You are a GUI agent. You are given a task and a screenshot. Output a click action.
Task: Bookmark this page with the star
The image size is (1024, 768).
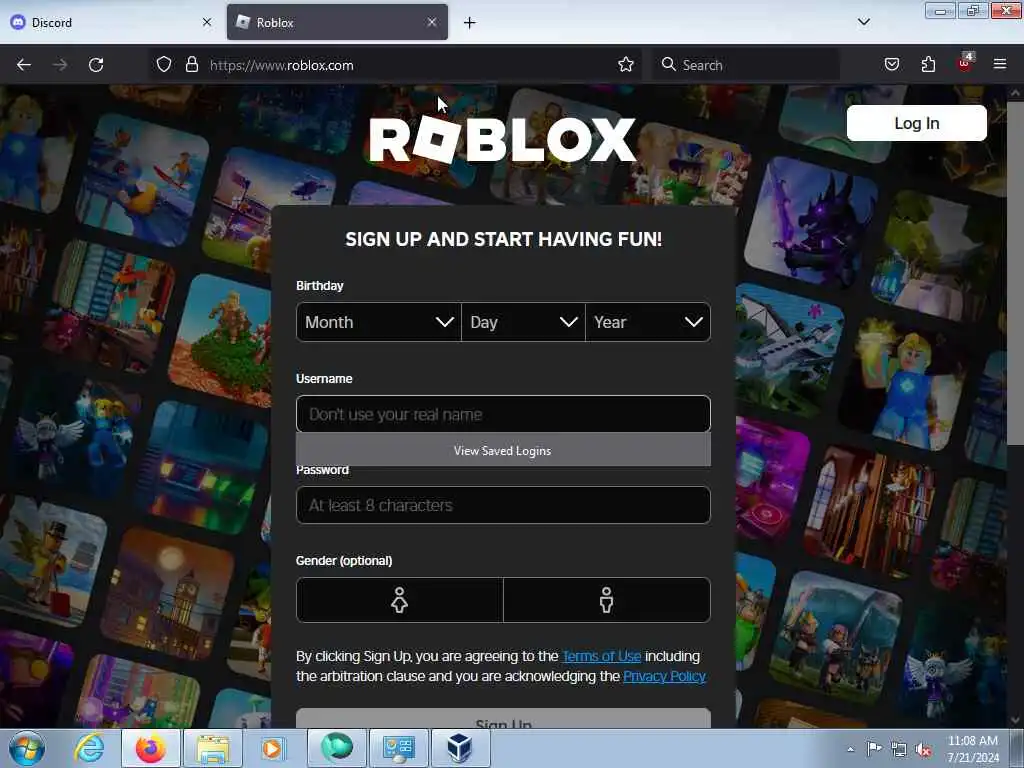click(626, 64)
